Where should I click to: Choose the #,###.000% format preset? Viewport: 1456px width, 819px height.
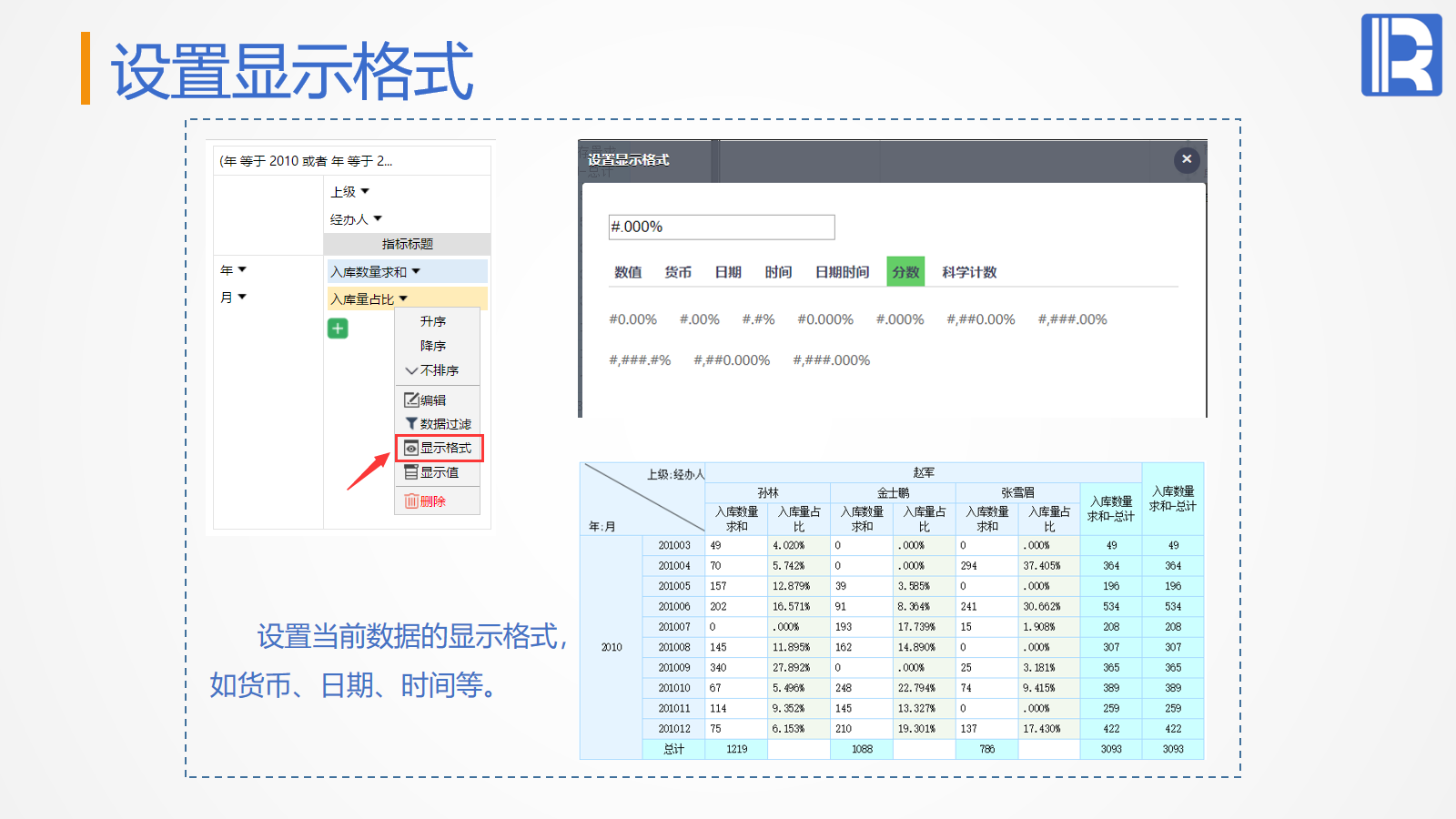[x=831, y=360]
